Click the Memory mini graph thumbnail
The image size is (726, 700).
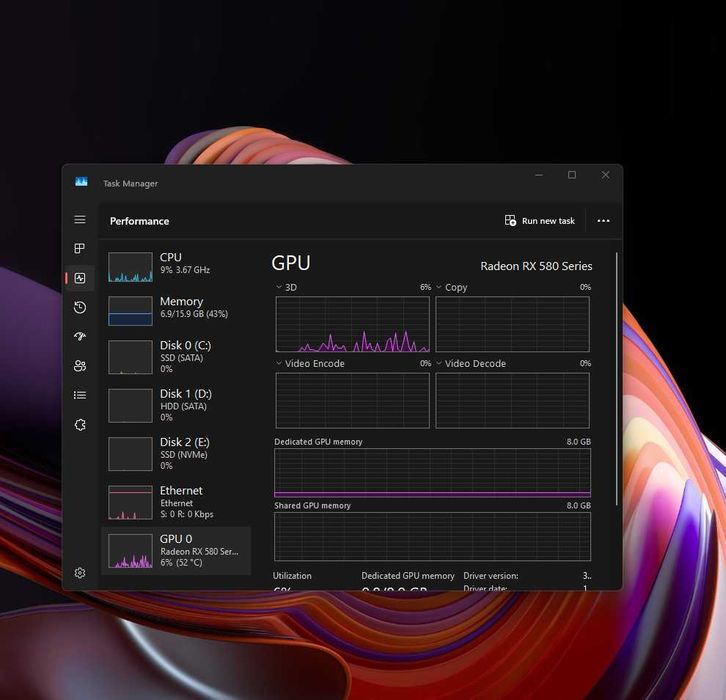(130, 311)
